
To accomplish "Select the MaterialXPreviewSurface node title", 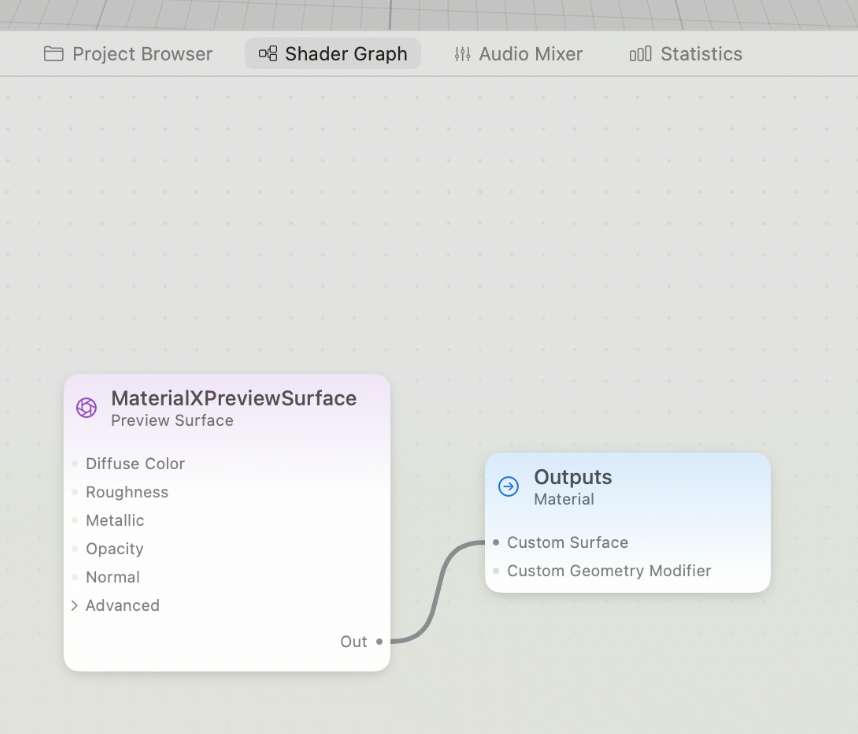I will (234, 398).
